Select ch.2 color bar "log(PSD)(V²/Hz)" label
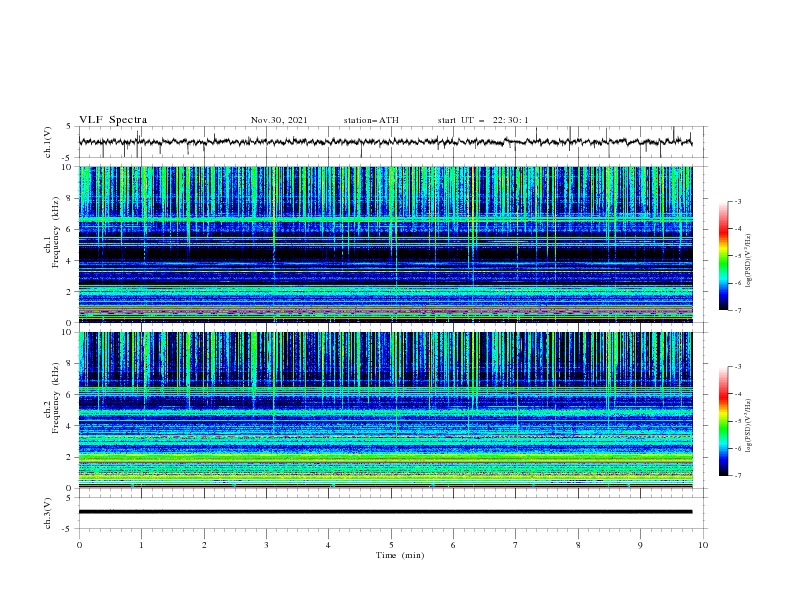 748,425
